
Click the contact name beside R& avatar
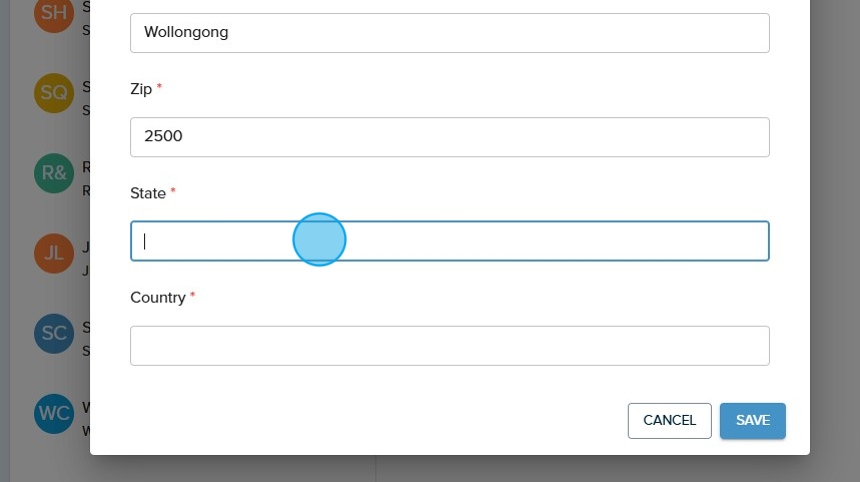click(x=85, y=167)
